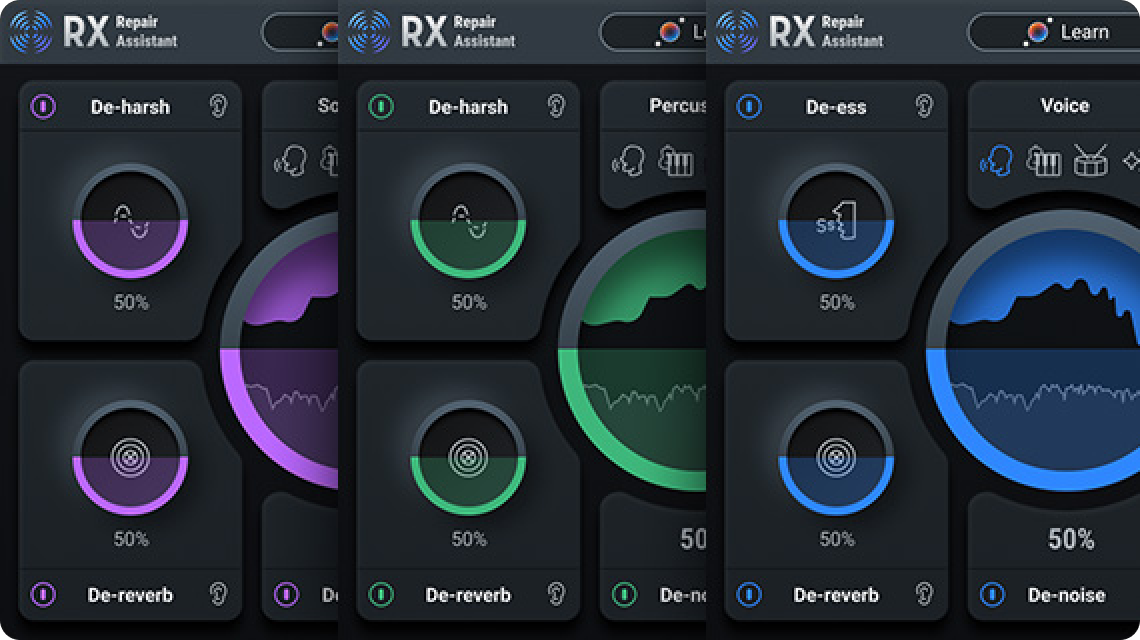Click the De-harsh label in the green panel
Image resolution: width=1140 pixels, height=640 pixels.
468,107
